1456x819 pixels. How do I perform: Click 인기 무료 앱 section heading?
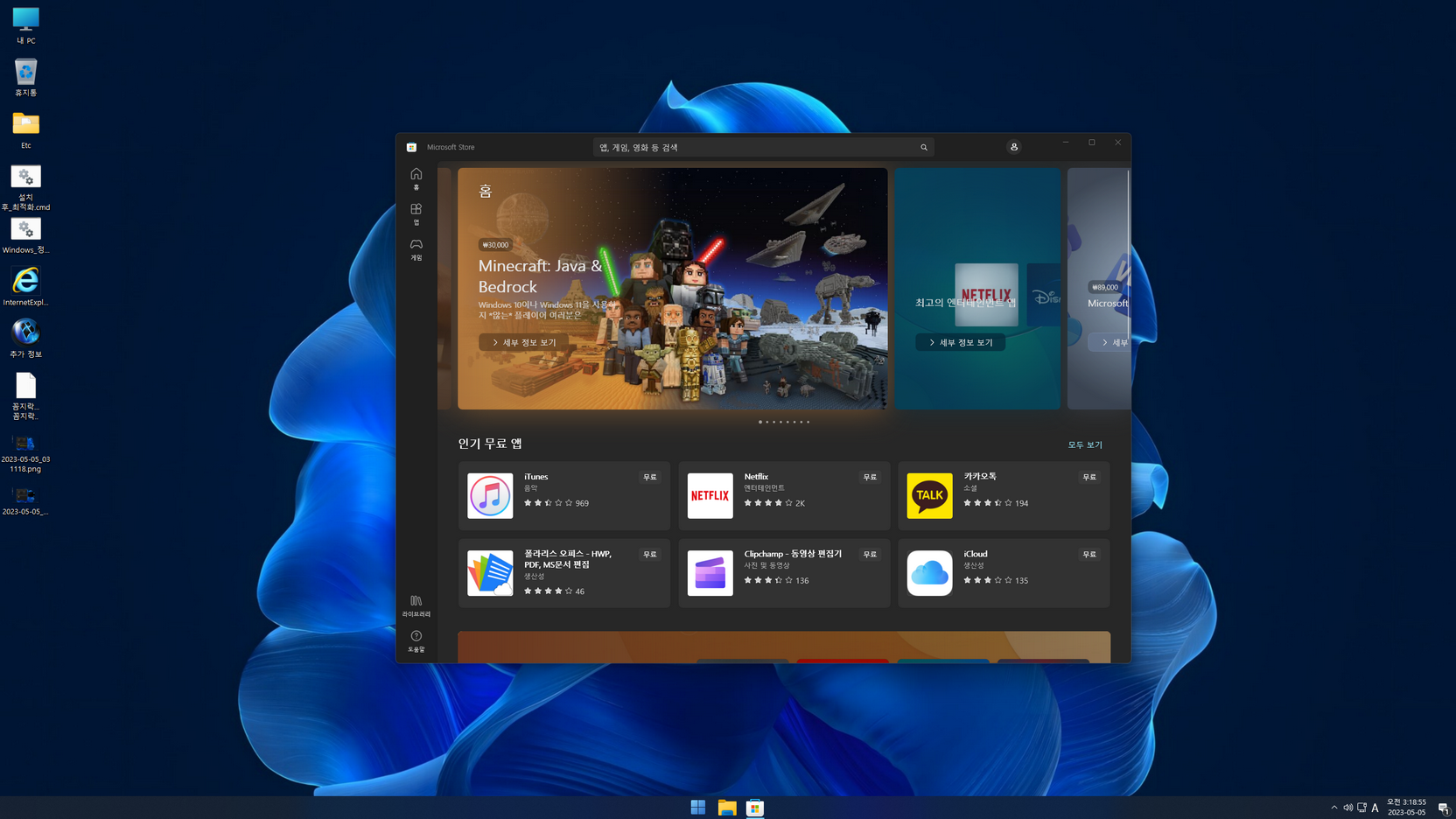pyautogui.click(x=490, y=444)
